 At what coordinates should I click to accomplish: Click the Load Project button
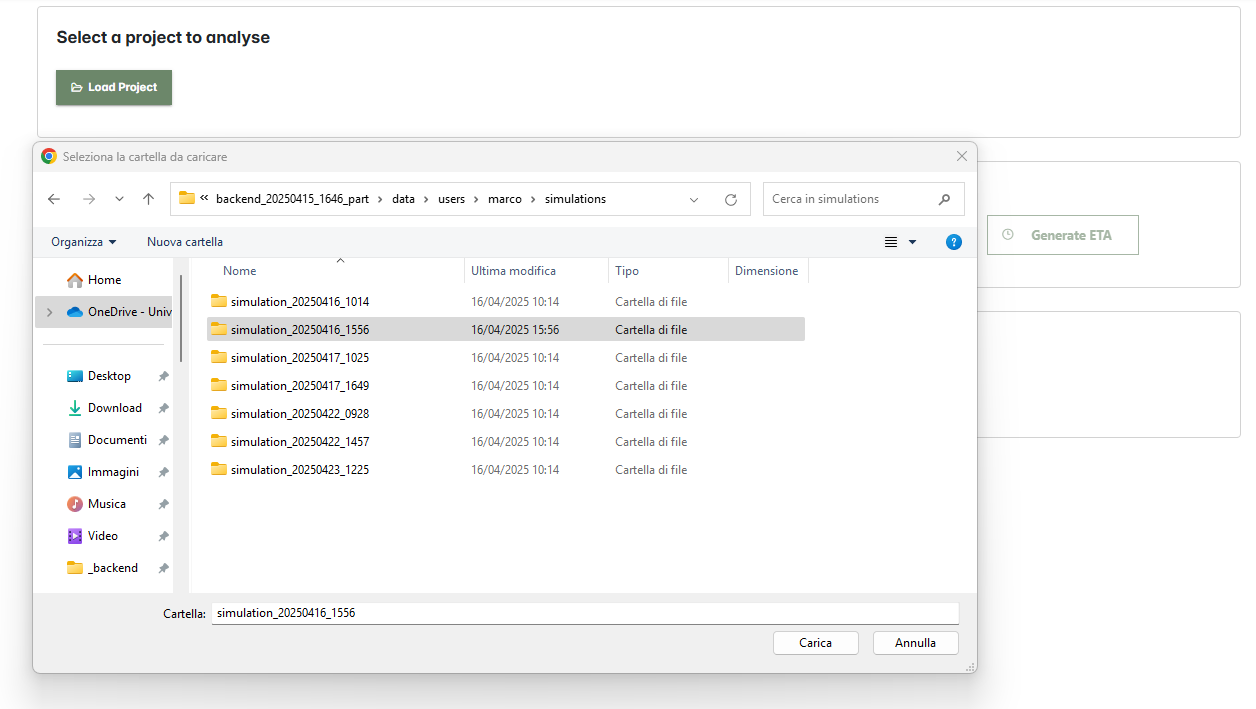[114, 87]
